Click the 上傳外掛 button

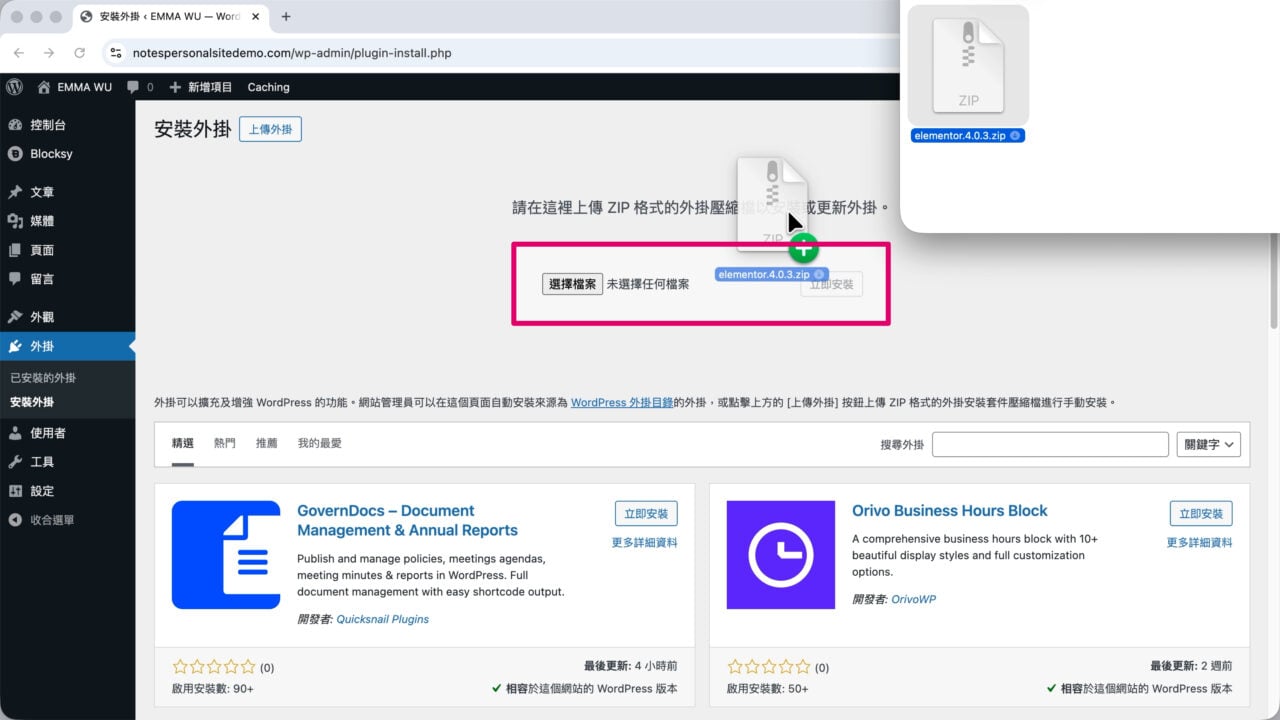(270, 129)
